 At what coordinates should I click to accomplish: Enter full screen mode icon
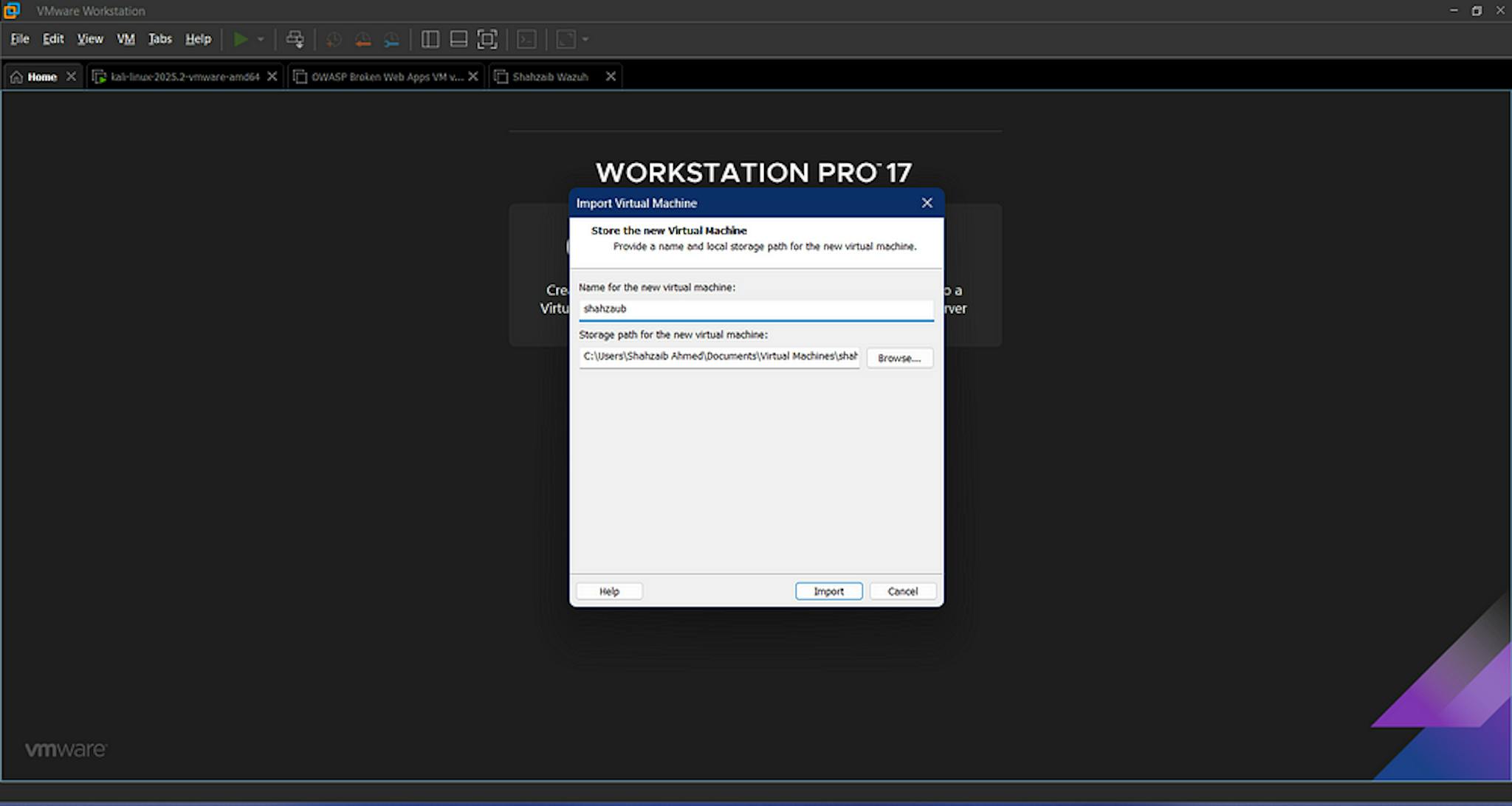point(487,39)
